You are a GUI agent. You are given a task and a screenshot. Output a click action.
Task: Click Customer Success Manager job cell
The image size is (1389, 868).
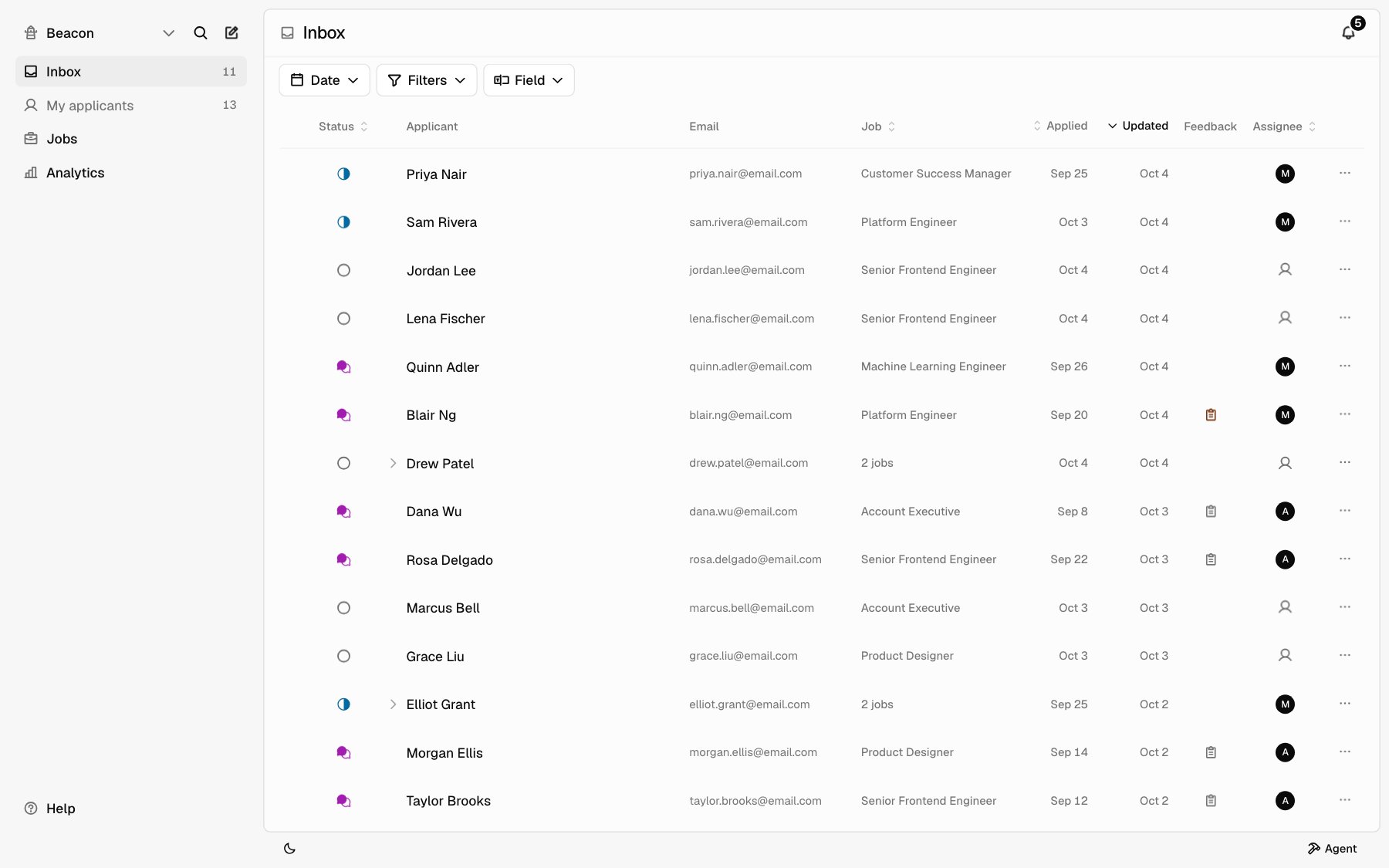(x=935, y=174)
